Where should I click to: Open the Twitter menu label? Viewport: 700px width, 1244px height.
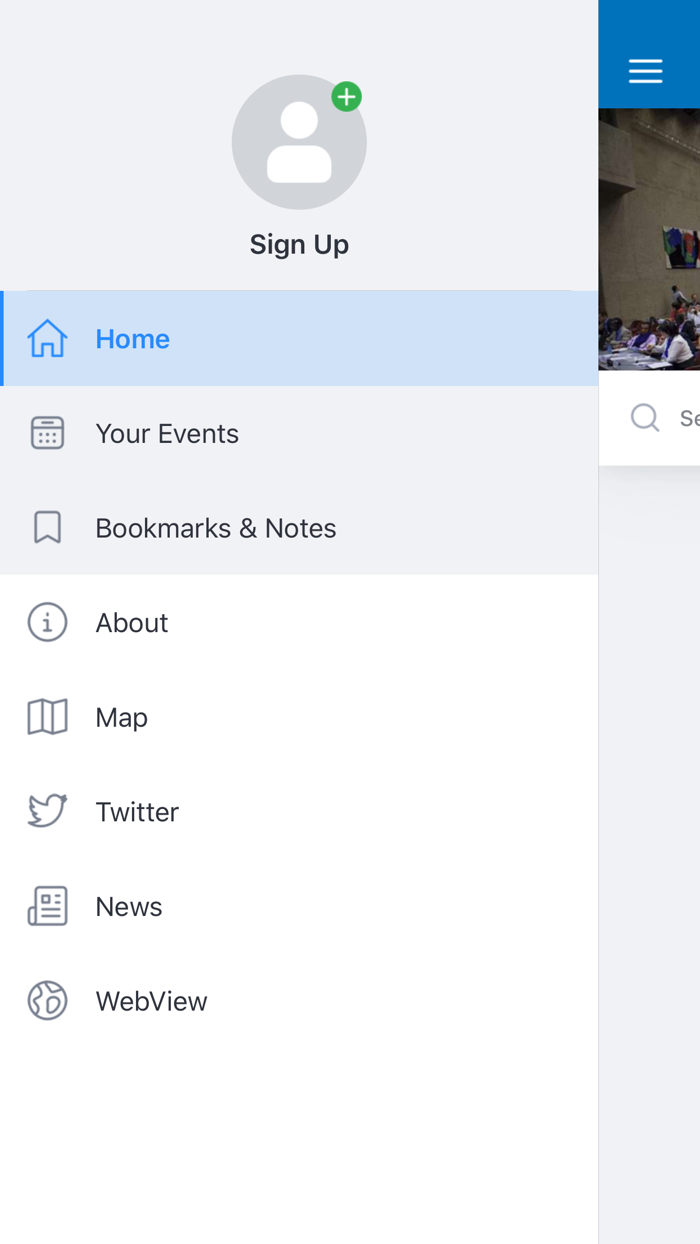(x=137, y=812)
